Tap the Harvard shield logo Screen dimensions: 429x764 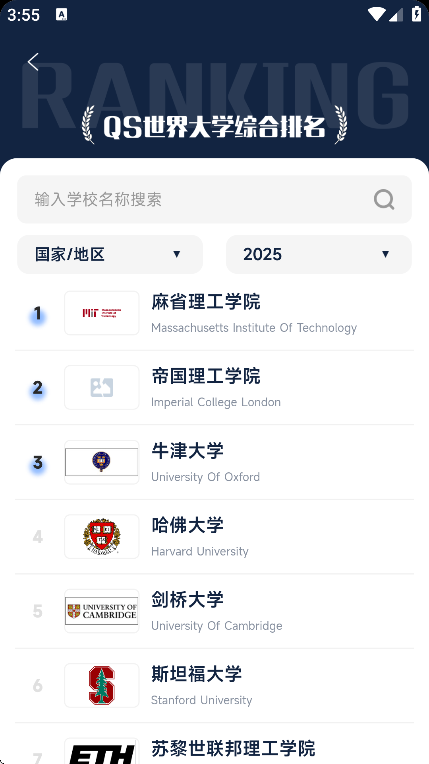click(x=102, y=536)
